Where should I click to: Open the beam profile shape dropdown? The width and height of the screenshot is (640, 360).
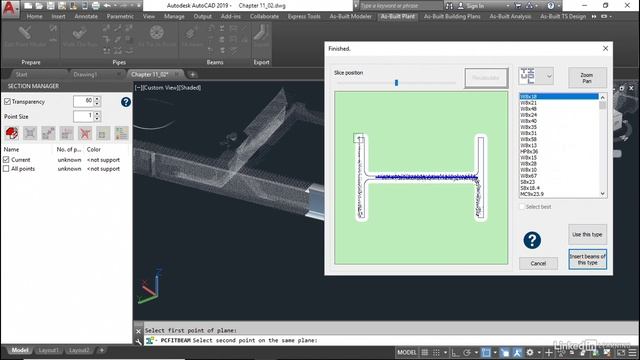(549, 76)
